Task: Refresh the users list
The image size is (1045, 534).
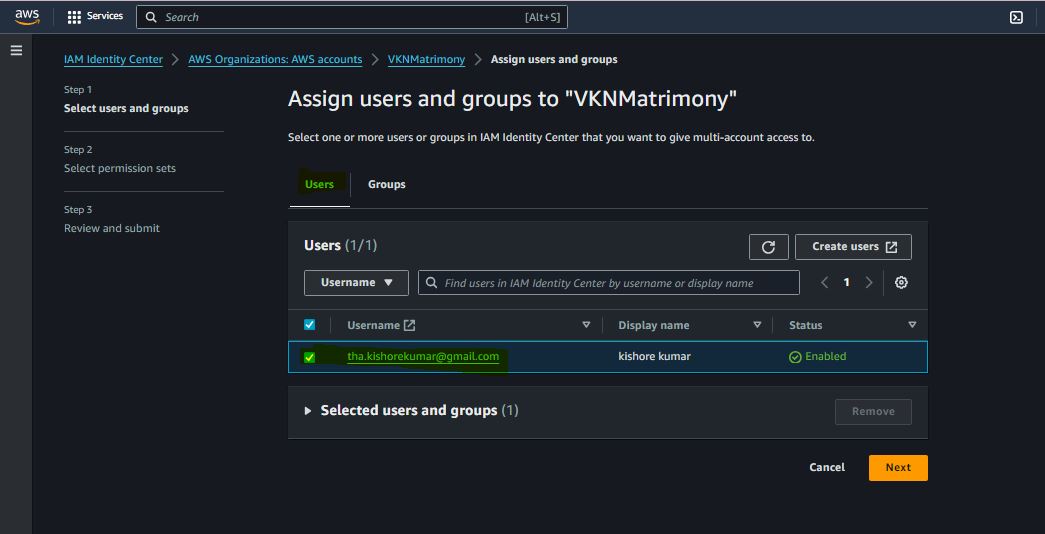Action: pos(768,247)
